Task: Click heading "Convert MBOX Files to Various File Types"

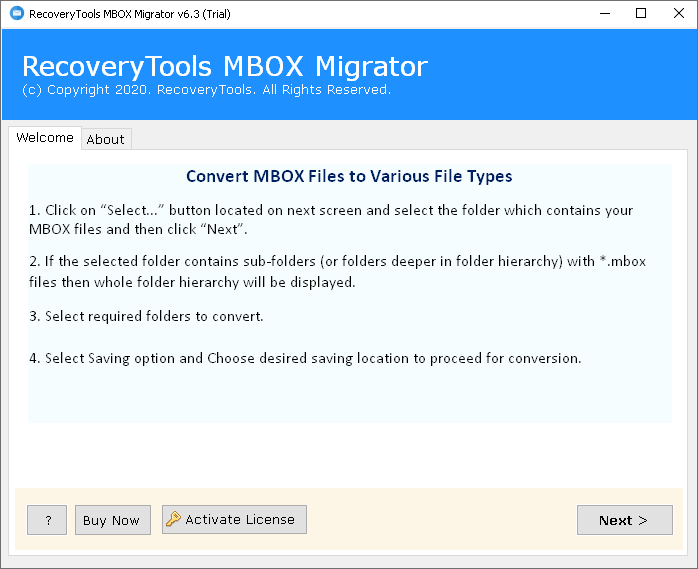Action: click(349, 176)
